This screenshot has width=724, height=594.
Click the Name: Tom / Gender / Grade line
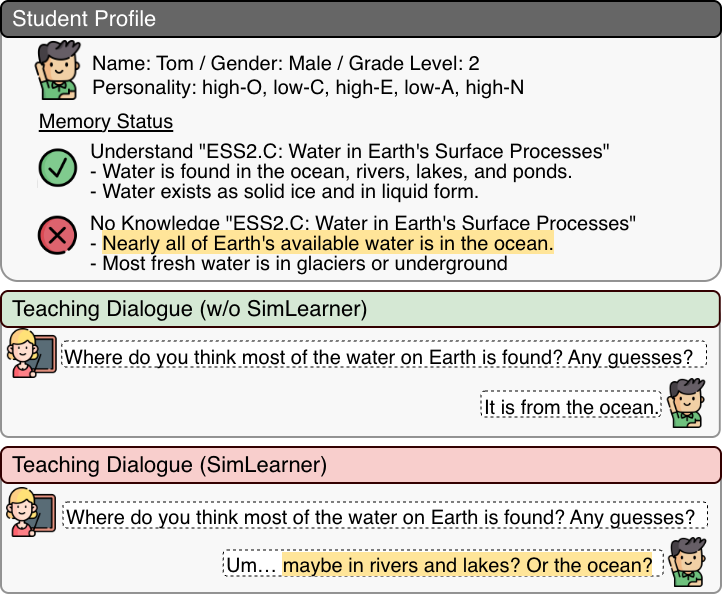pos(285,63)
